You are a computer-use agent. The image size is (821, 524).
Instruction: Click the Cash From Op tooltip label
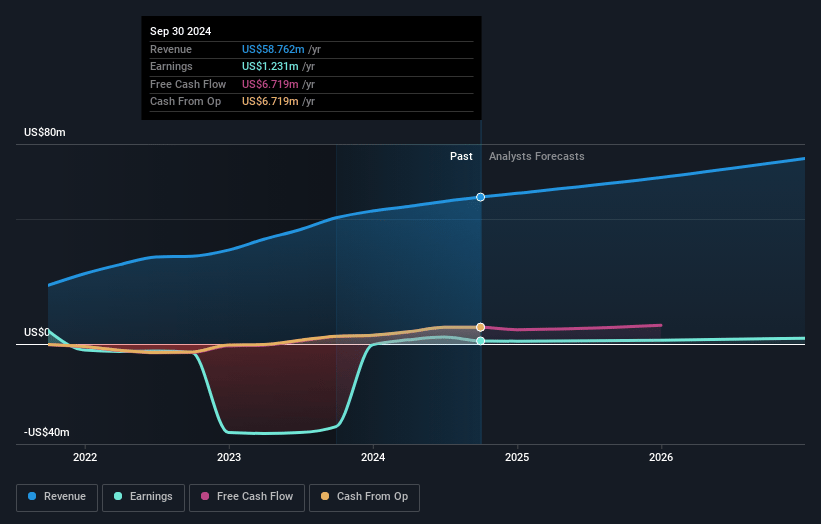185,102
